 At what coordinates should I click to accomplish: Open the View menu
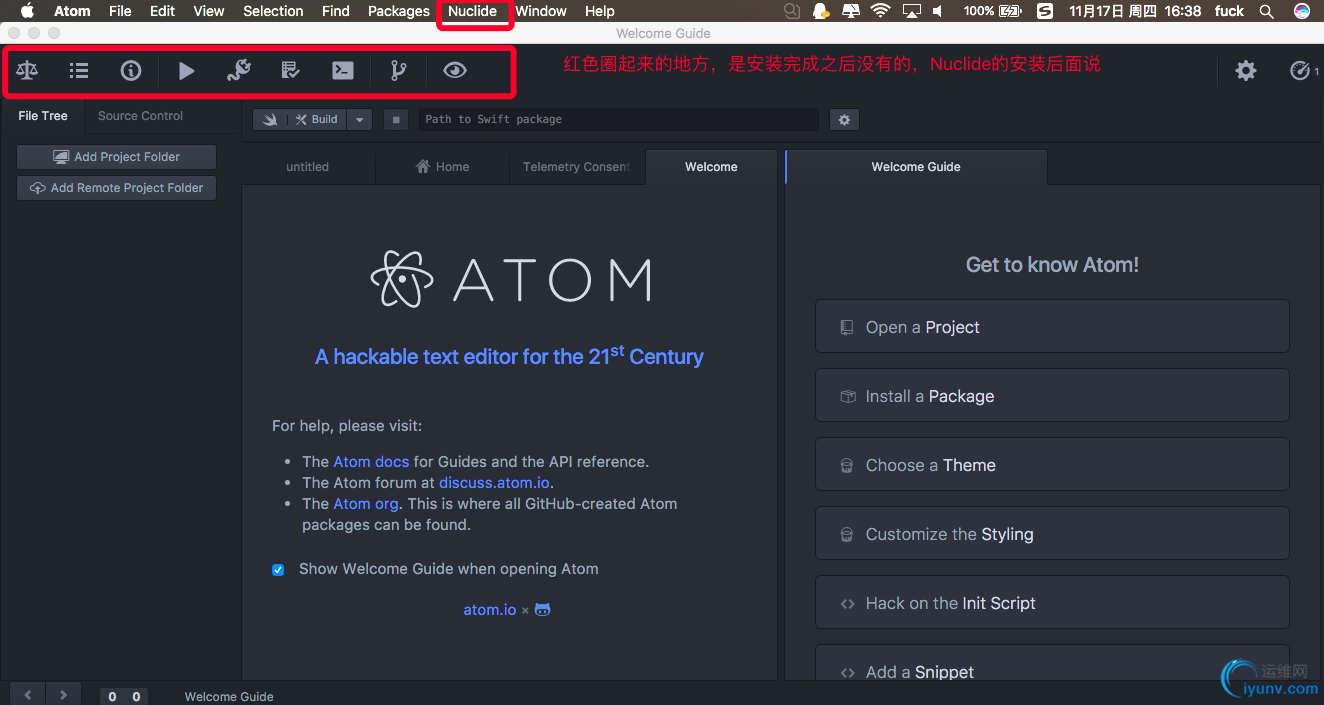click(209, 11)
